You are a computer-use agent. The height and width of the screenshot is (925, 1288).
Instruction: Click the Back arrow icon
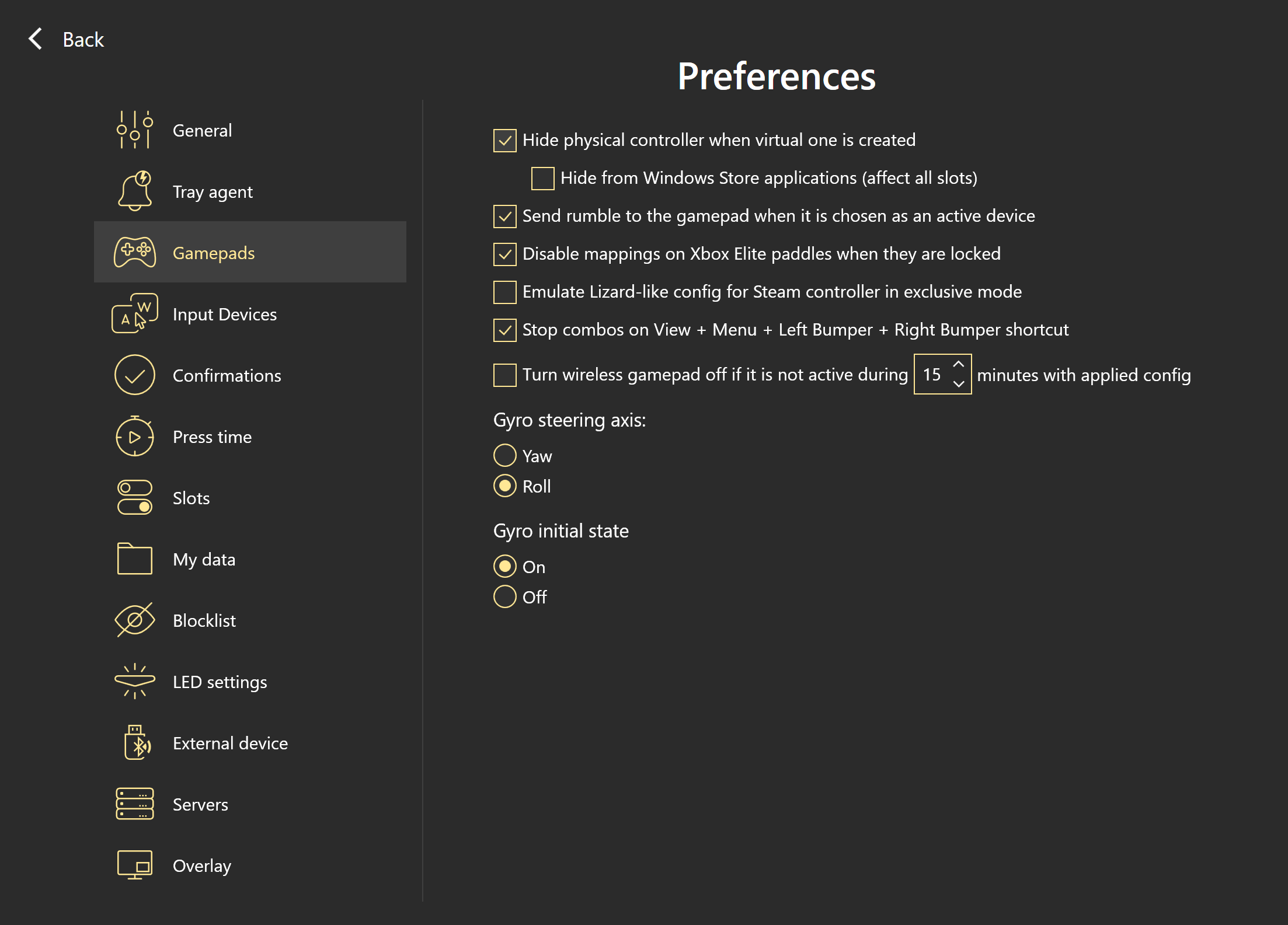click(36, 39)
